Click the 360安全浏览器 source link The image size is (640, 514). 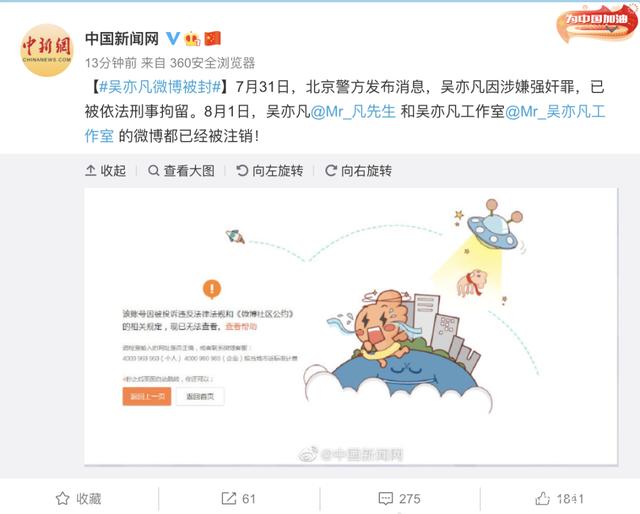coord(212,63)
